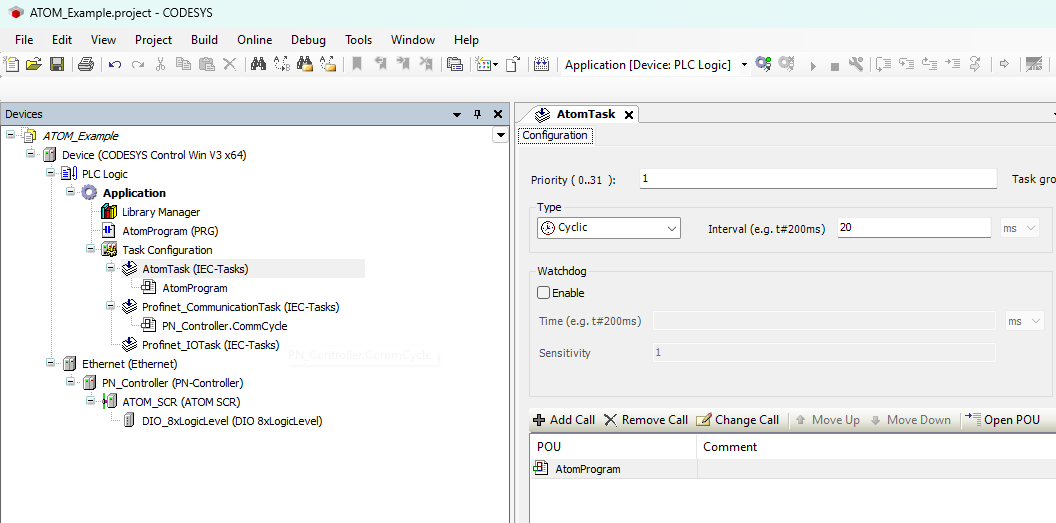Select DIO_8xLogicLevel device tree item
1056x523 pixels.
pos(232,421)
